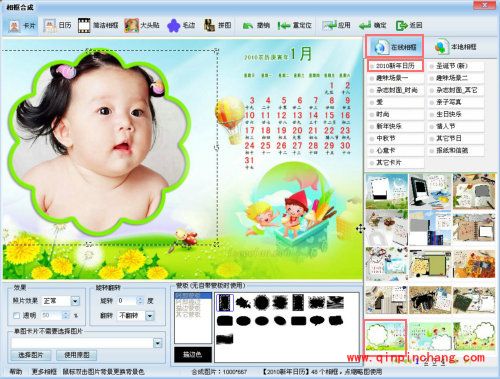This screenshot has height=379, width=500.
Task: Switch to 简洁相框 filmstrip frame mode
Action: tap(98, 25)
